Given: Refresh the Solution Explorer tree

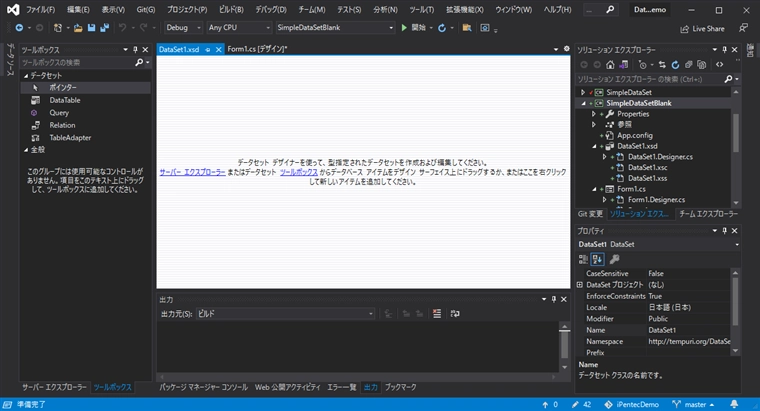Looking at the screenshot, I should pyautogui.click(x=675, y=64).
